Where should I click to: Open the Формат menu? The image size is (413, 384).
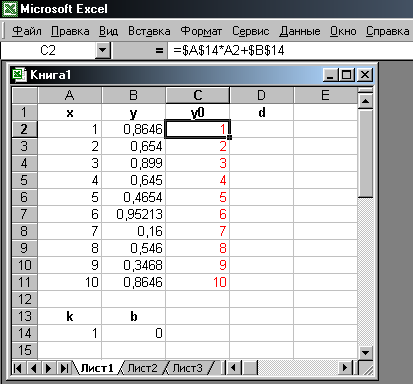tap(201, 31)
